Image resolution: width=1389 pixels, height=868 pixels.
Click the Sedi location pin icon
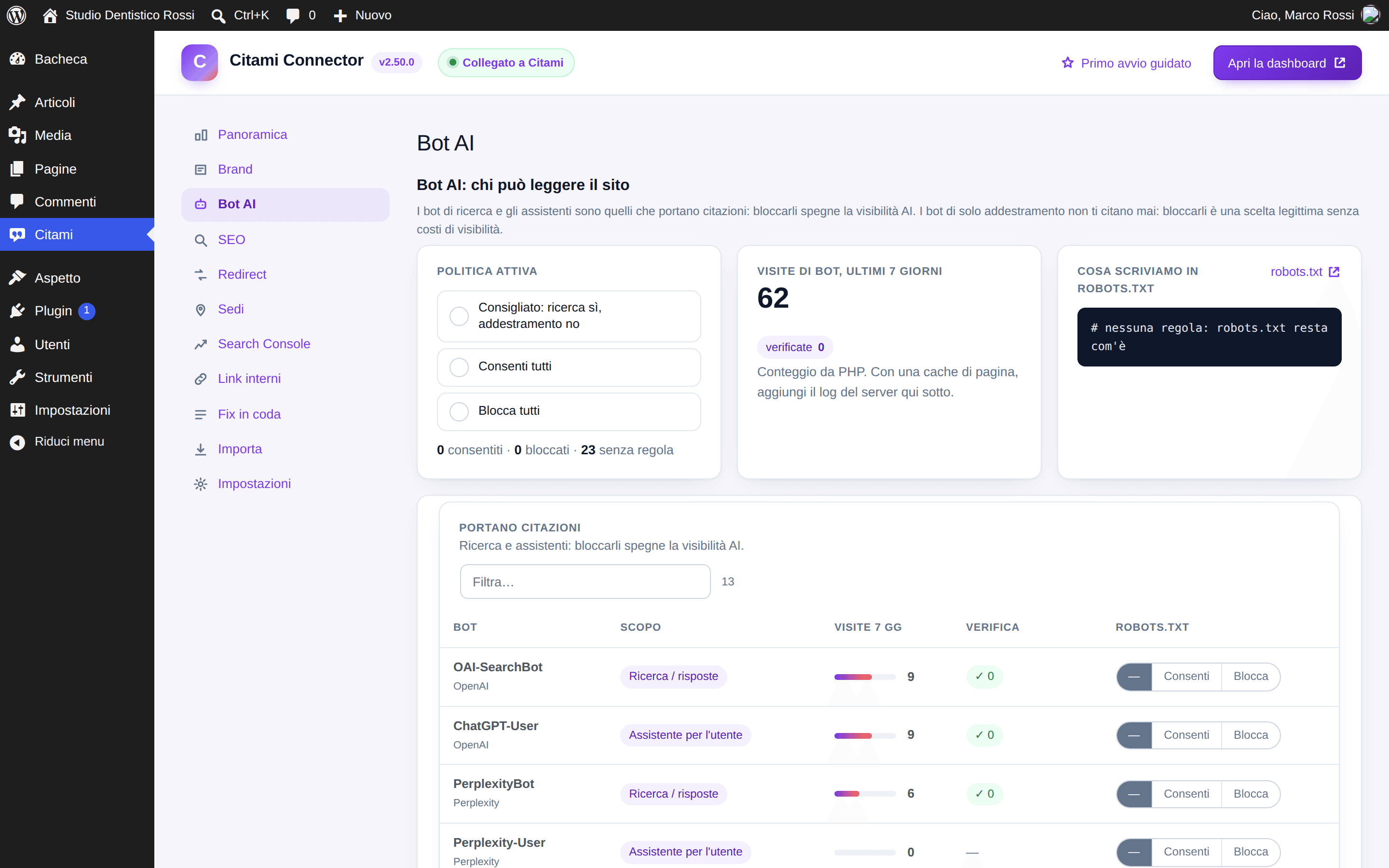tap(200, 310)
